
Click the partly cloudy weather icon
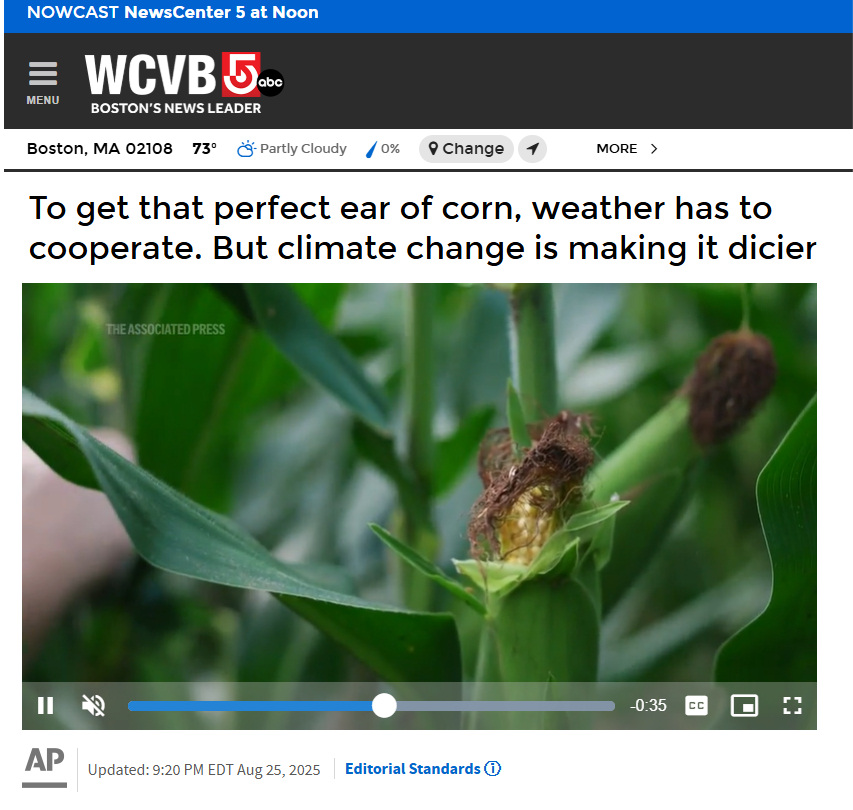(x=246, y=149)
